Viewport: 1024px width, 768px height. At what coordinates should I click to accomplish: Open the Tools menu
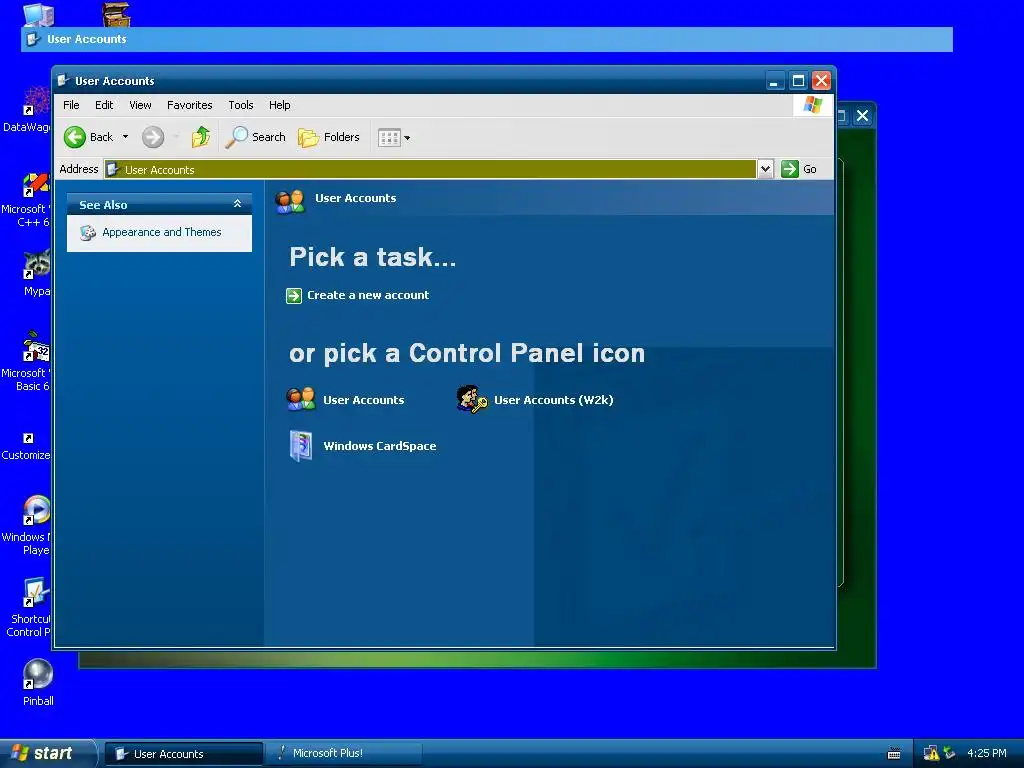[x=240, y=105]
